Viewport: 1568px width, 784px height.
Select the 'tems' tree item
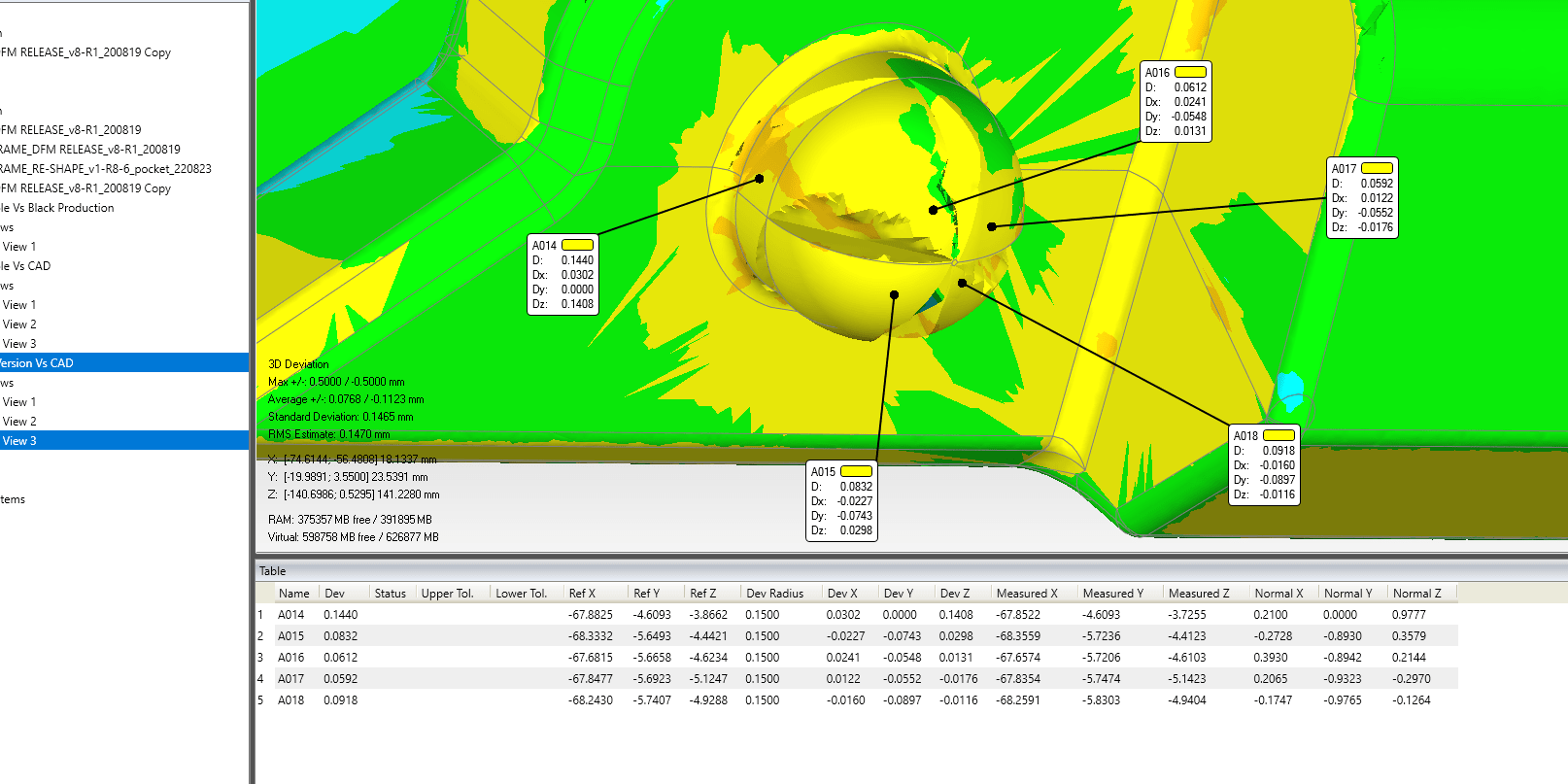(13, 498)
